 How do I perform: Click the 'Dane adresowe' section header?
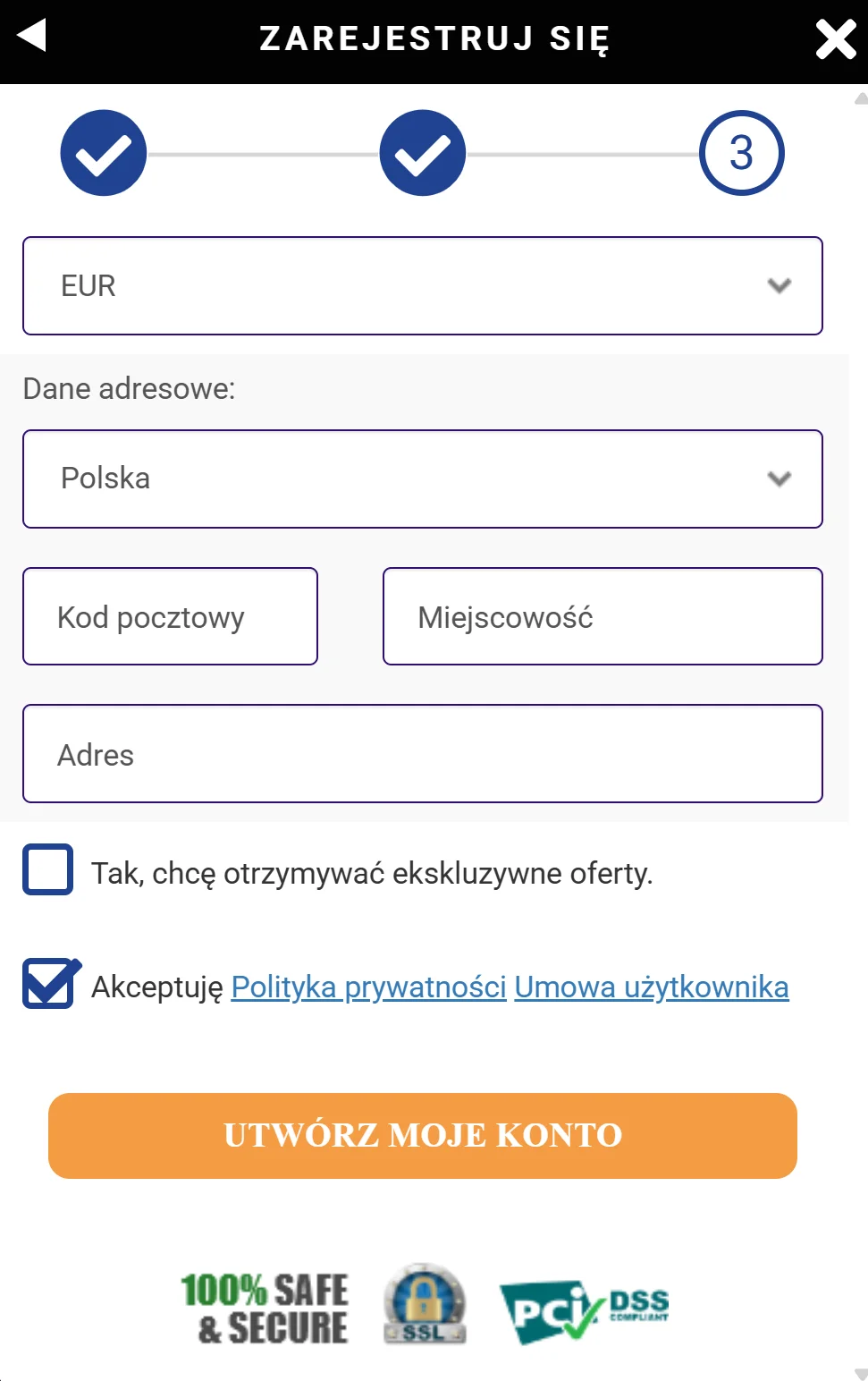coord(130,388)
